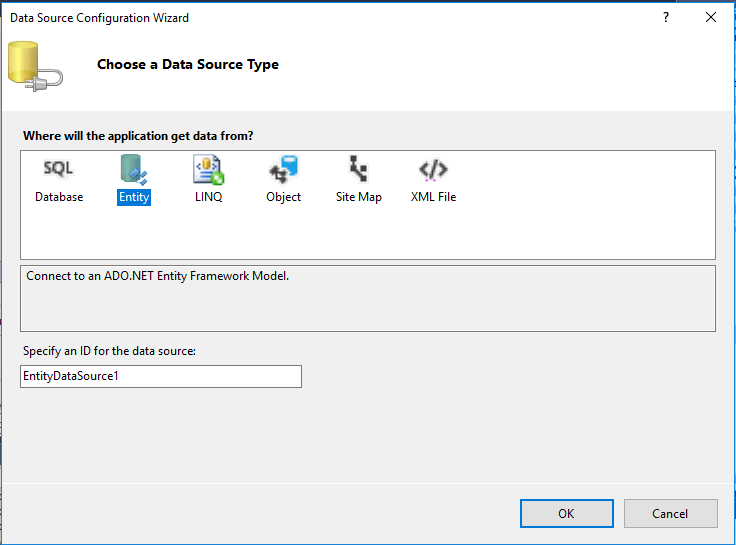This screenshot has height=545, width=736.
Task: Click the "LINQ" label text
Action: click(x=208, y=197)
